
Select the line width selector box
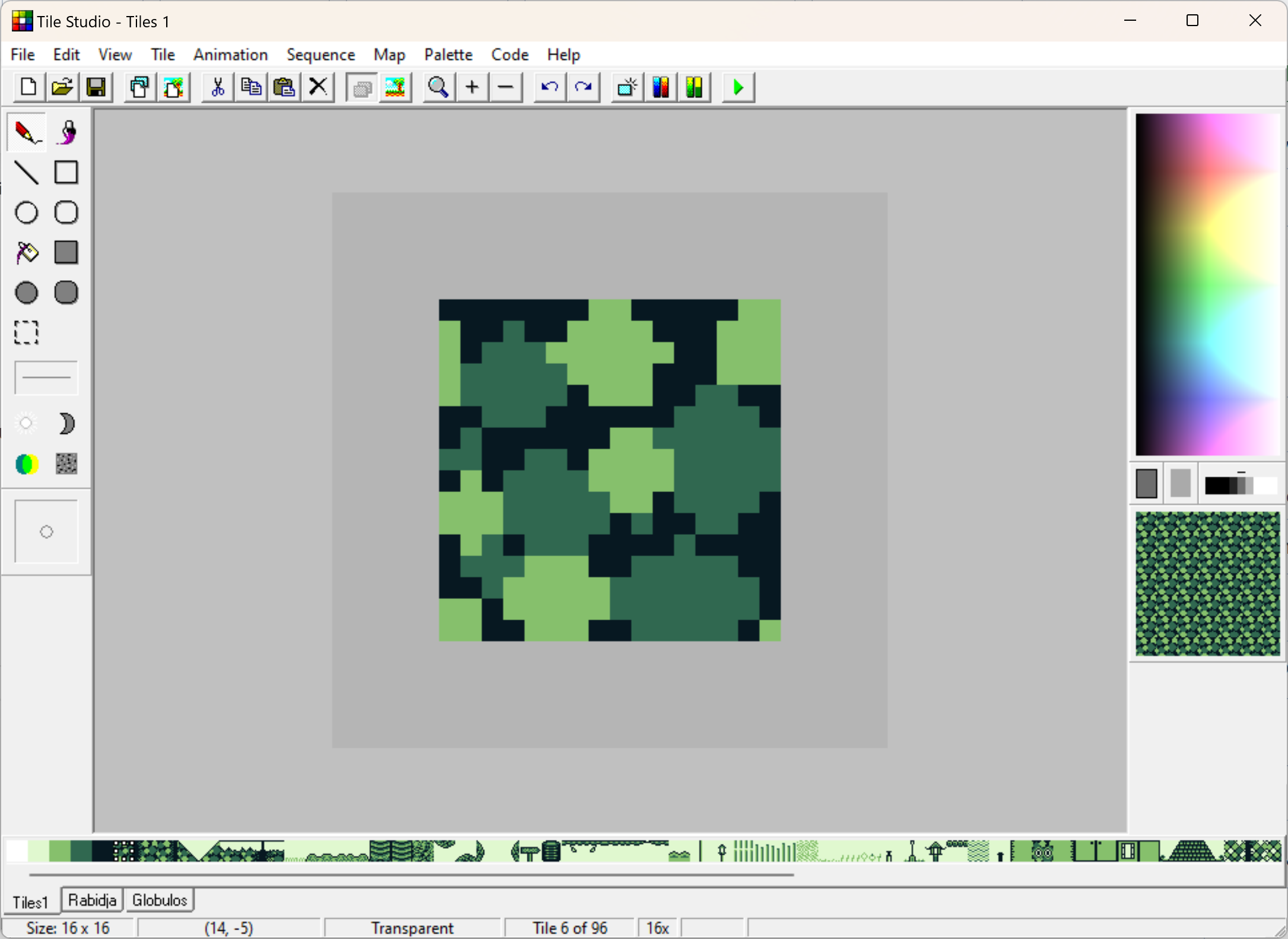coord(46,377)
